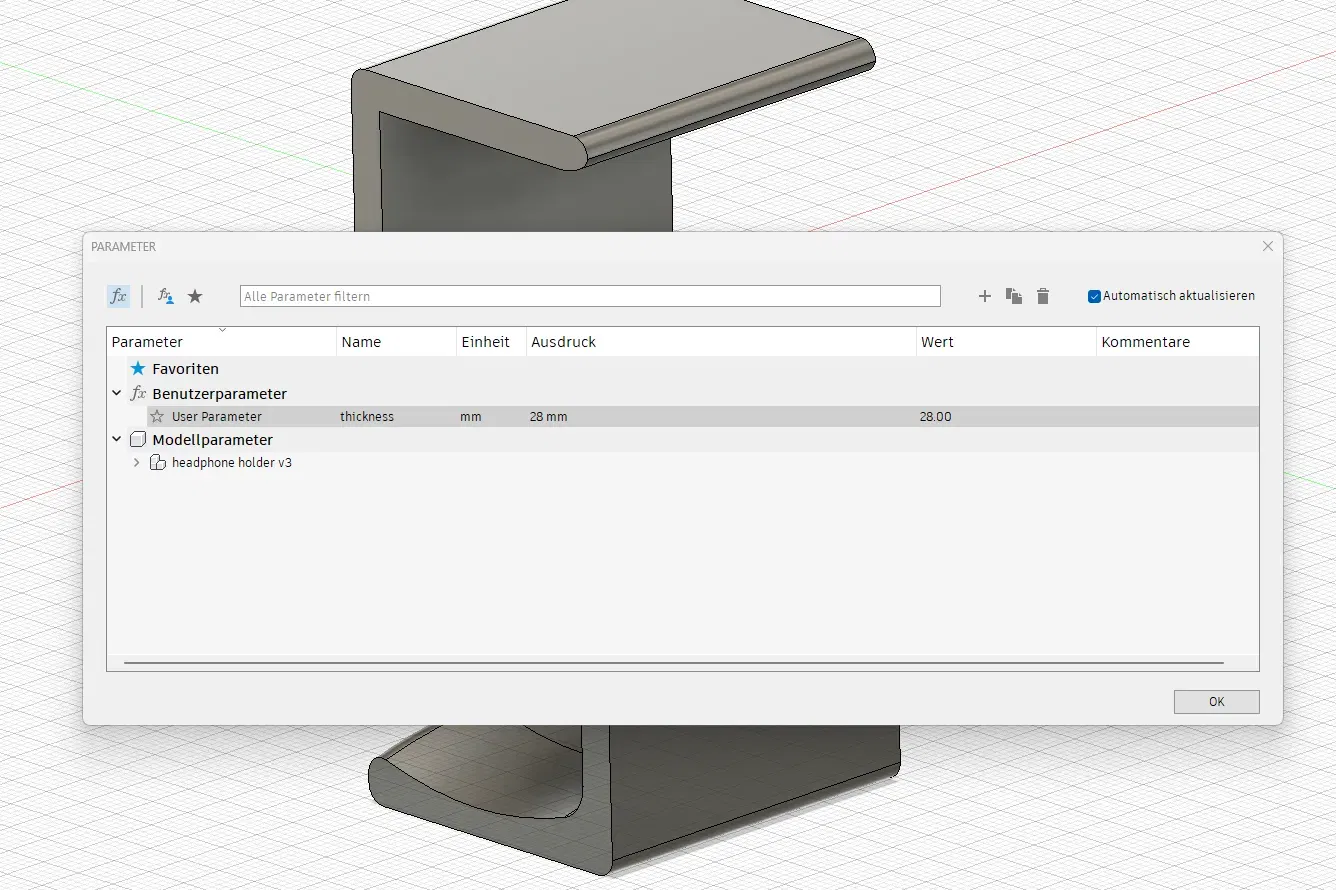Click the Modellparameter box icon
1336x890 pixels.
138,439
